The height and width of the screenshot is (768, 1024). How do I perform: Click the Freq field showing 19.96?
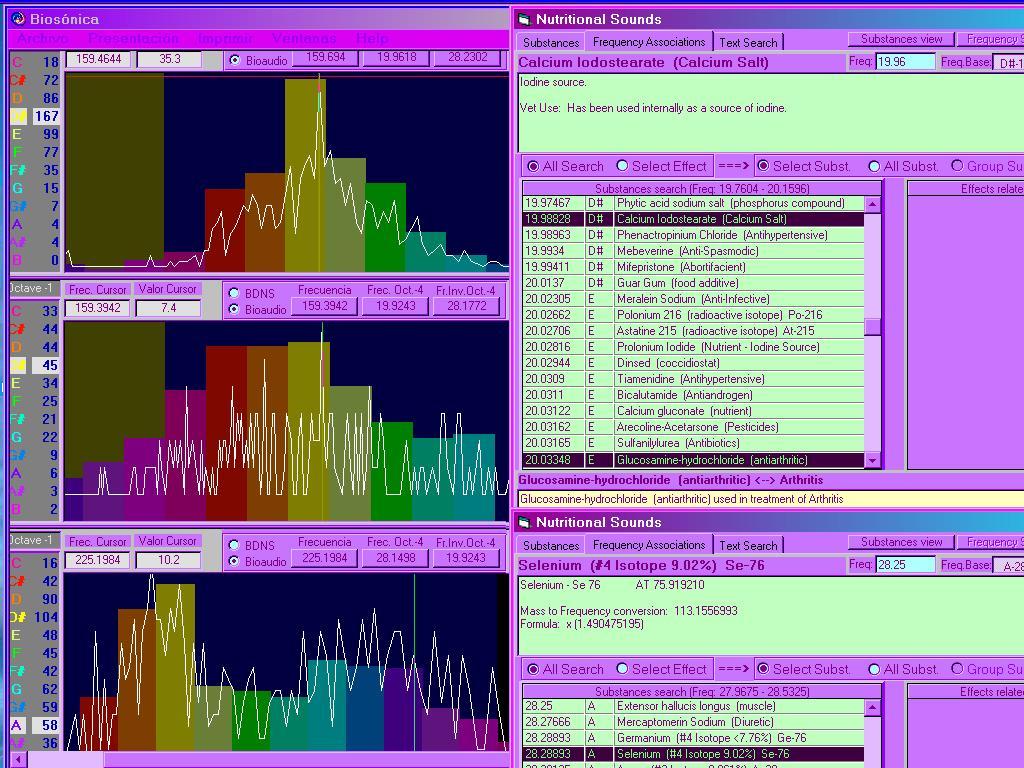905,62
